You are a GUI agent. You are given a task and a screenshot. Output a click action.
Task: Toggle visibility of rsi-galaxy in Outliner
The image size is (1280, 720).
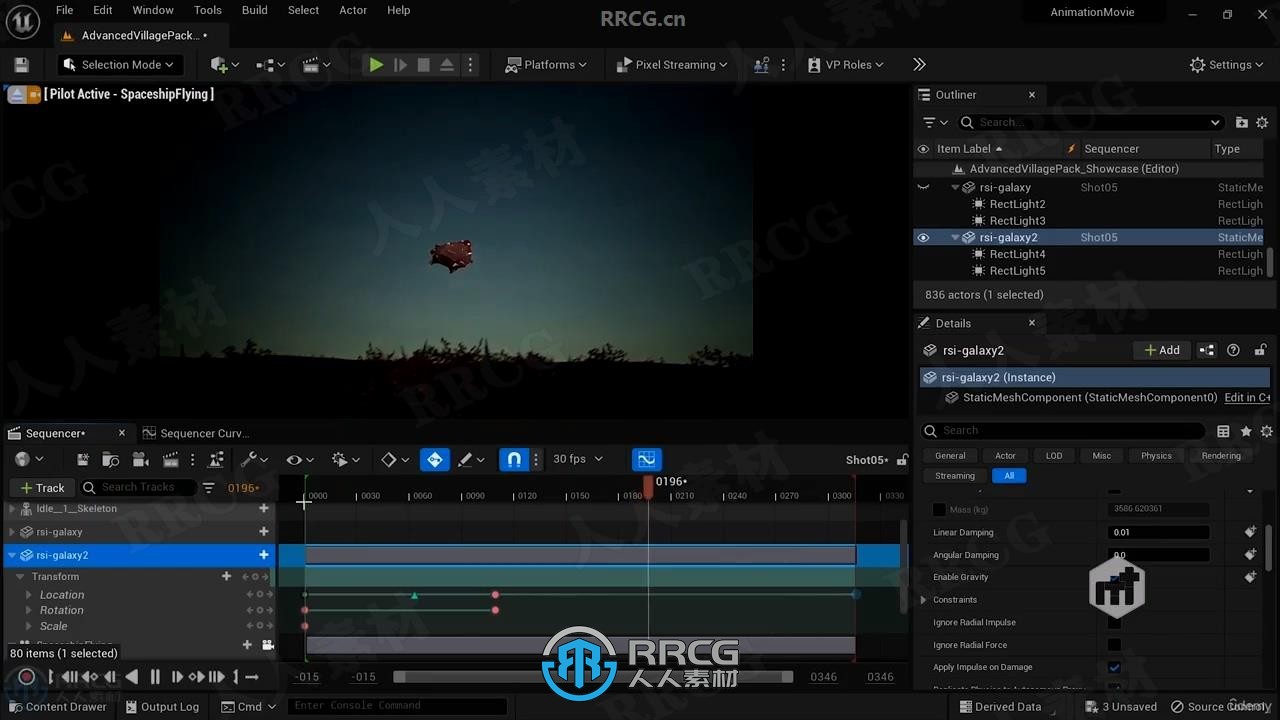tap(923, 187)
